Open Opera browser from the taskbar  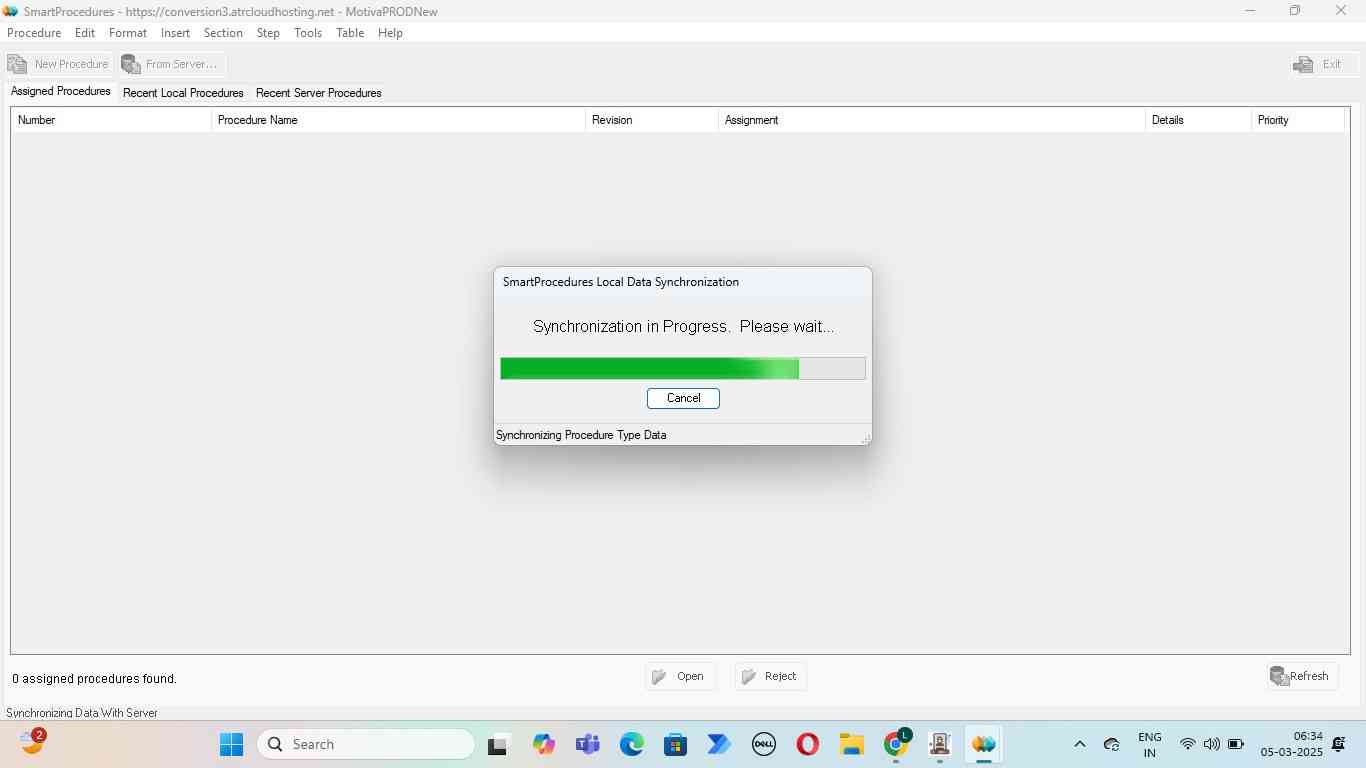pos(807,744)
